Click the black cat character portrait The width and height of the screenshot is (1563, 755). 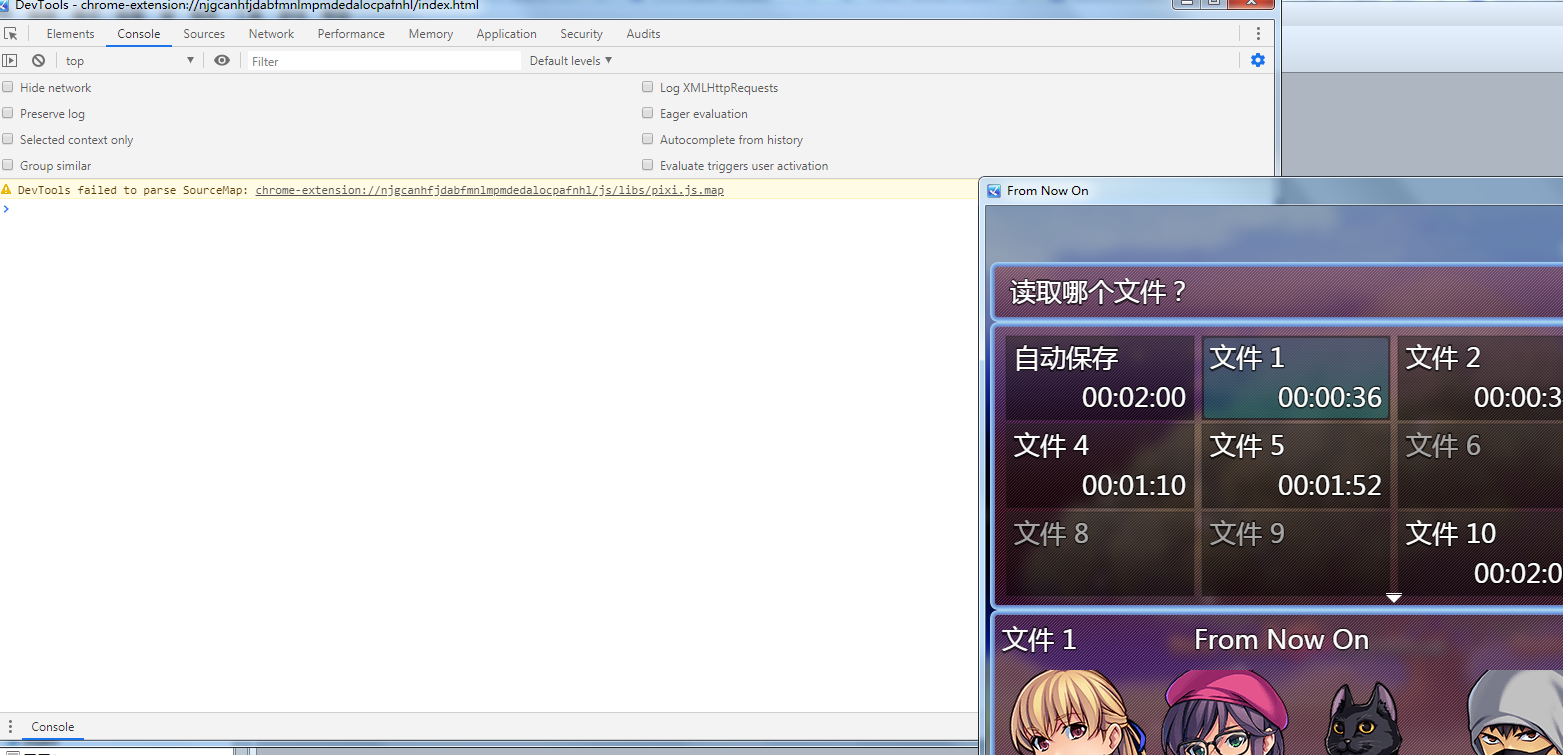click(x=1363, y=718)
